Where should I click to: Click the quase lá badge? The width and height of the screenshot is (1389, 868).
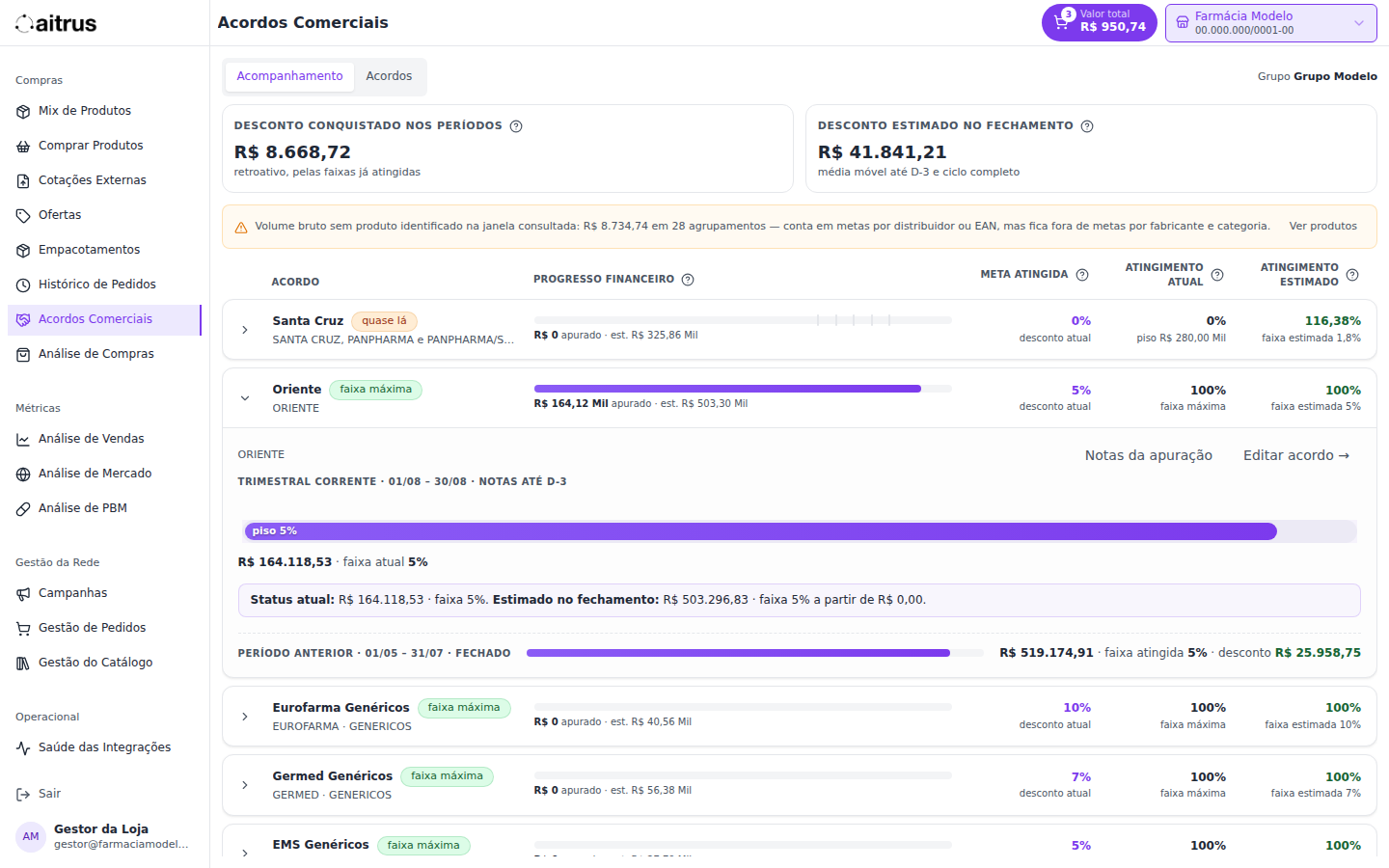384,321
